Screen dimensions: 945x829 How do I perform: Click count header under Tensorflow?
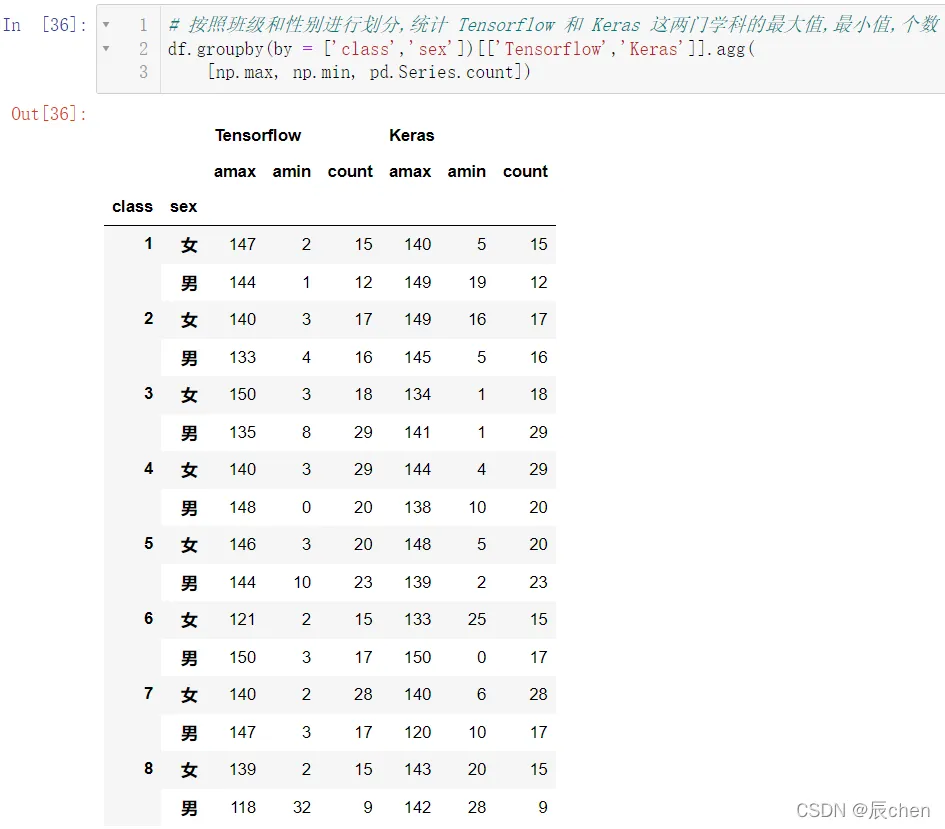(x=350, y=172)
